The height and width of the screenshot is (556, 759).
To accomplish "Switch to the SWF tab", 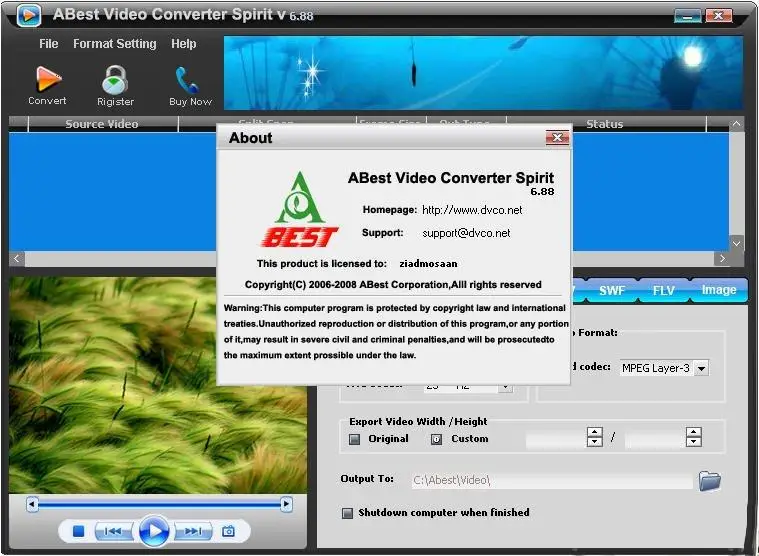I will click(612, 290).
